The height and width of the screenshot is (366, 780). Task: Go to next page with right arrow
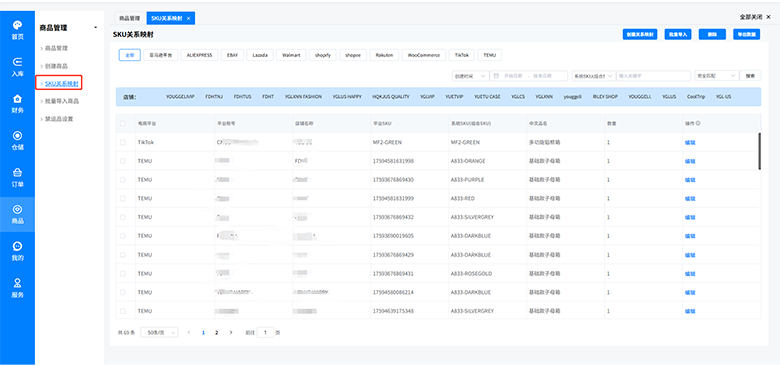[x=231, y=332]
